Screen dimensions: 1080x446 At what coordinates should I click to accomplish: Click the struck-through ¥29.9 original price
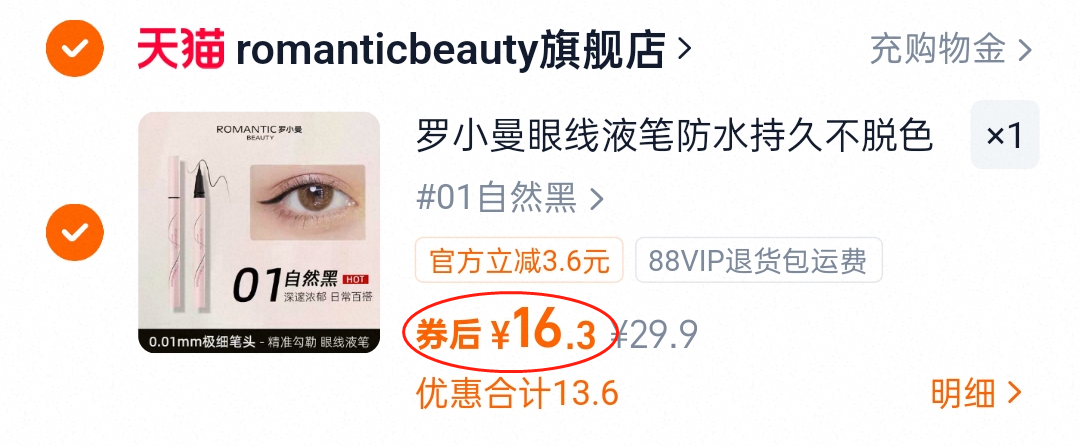tap(656, 334)
